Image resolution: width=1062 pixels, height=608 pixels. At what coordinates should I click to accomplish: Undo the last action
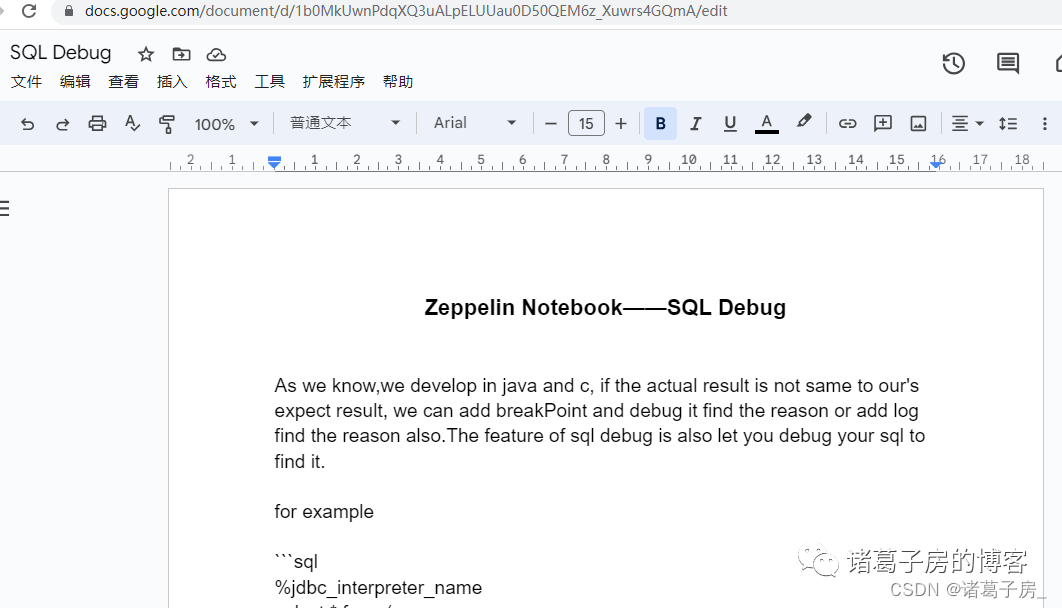27,124
